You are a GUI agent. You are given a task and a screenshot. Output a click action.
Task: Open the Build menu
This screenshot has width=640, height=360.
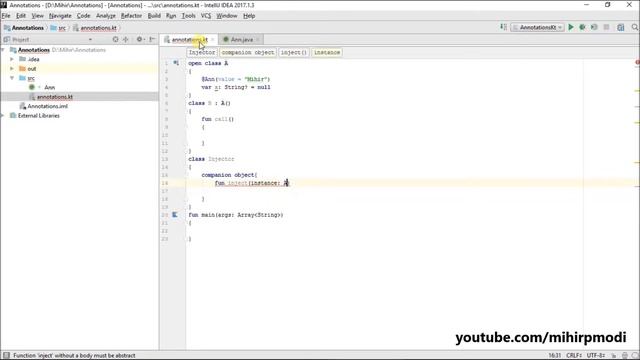154,16
